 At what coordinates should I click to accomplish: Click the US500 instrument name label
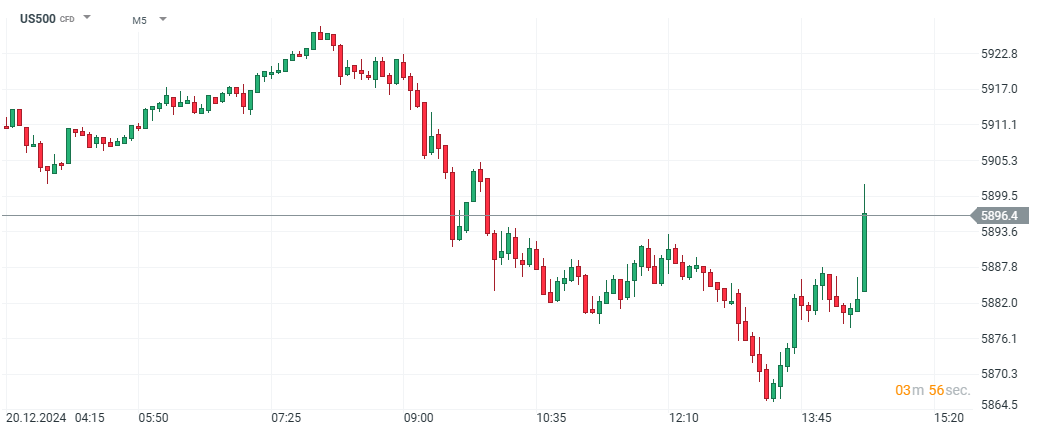click(x=37, y=18)
